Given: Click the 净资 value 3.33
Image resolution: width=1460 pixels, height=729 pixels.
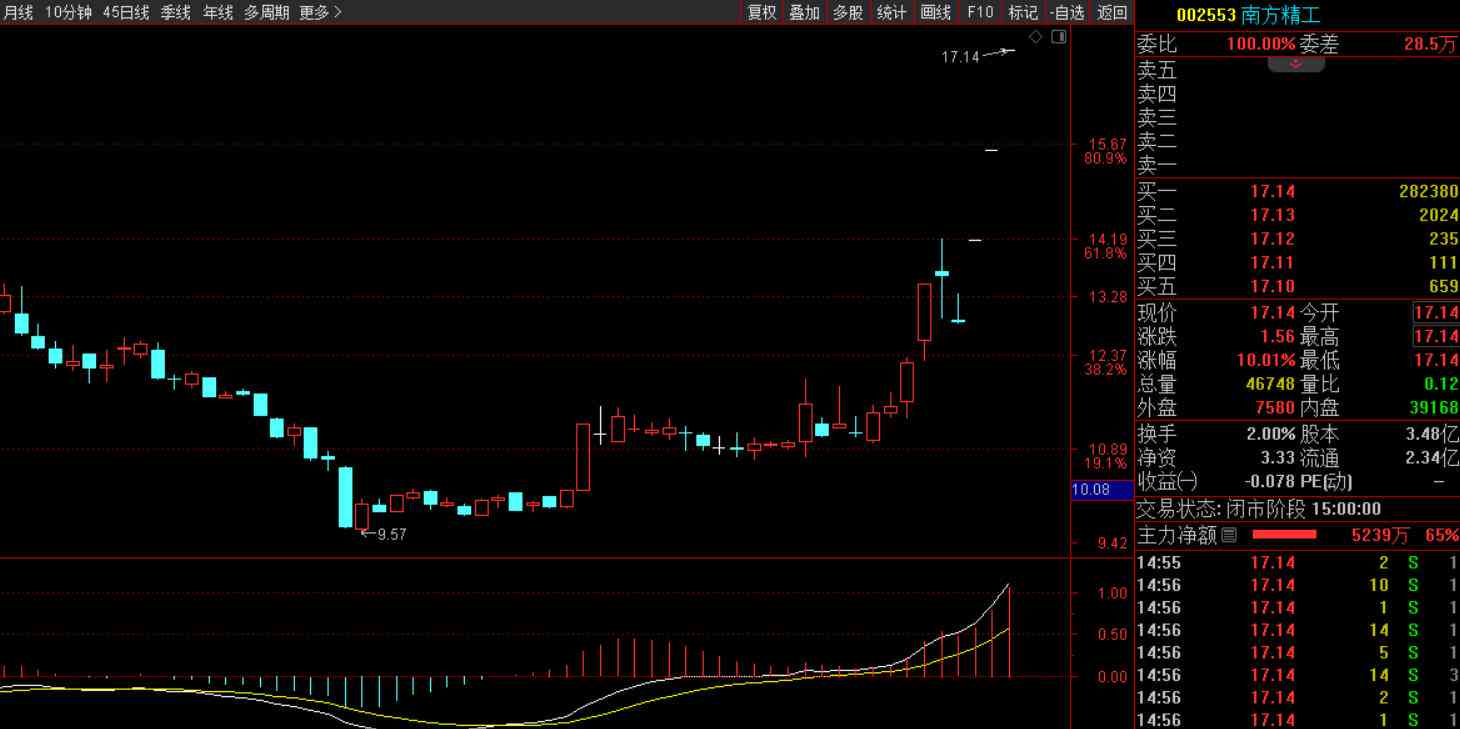Looking at the screenshot, I should coord(1278,458).
